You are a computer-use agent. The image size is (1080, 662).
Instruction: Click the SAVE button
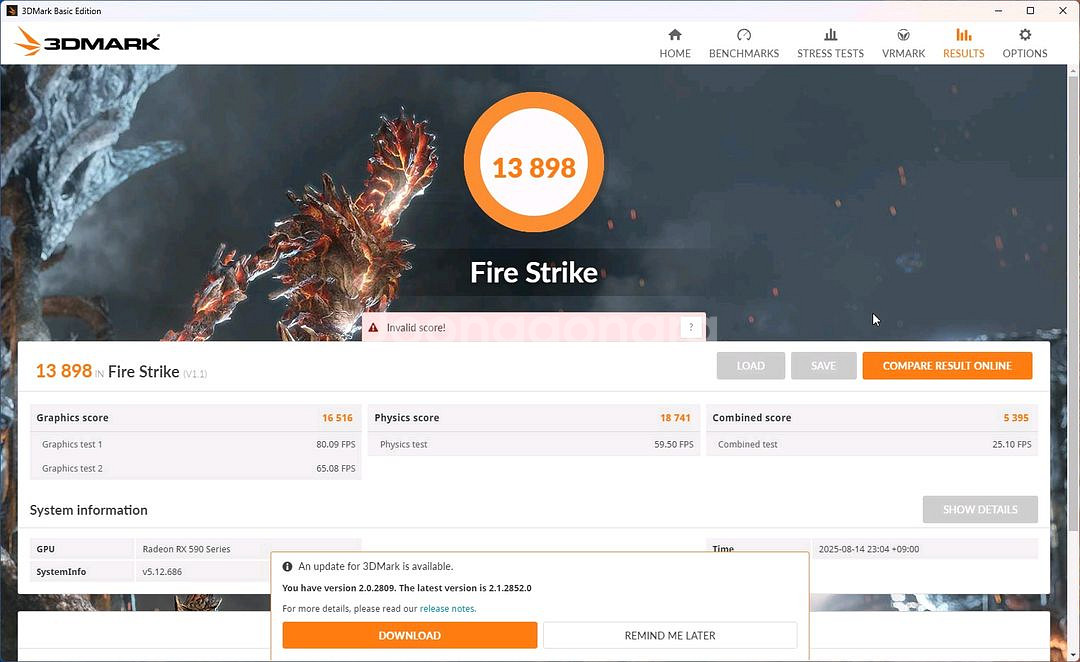824,366
